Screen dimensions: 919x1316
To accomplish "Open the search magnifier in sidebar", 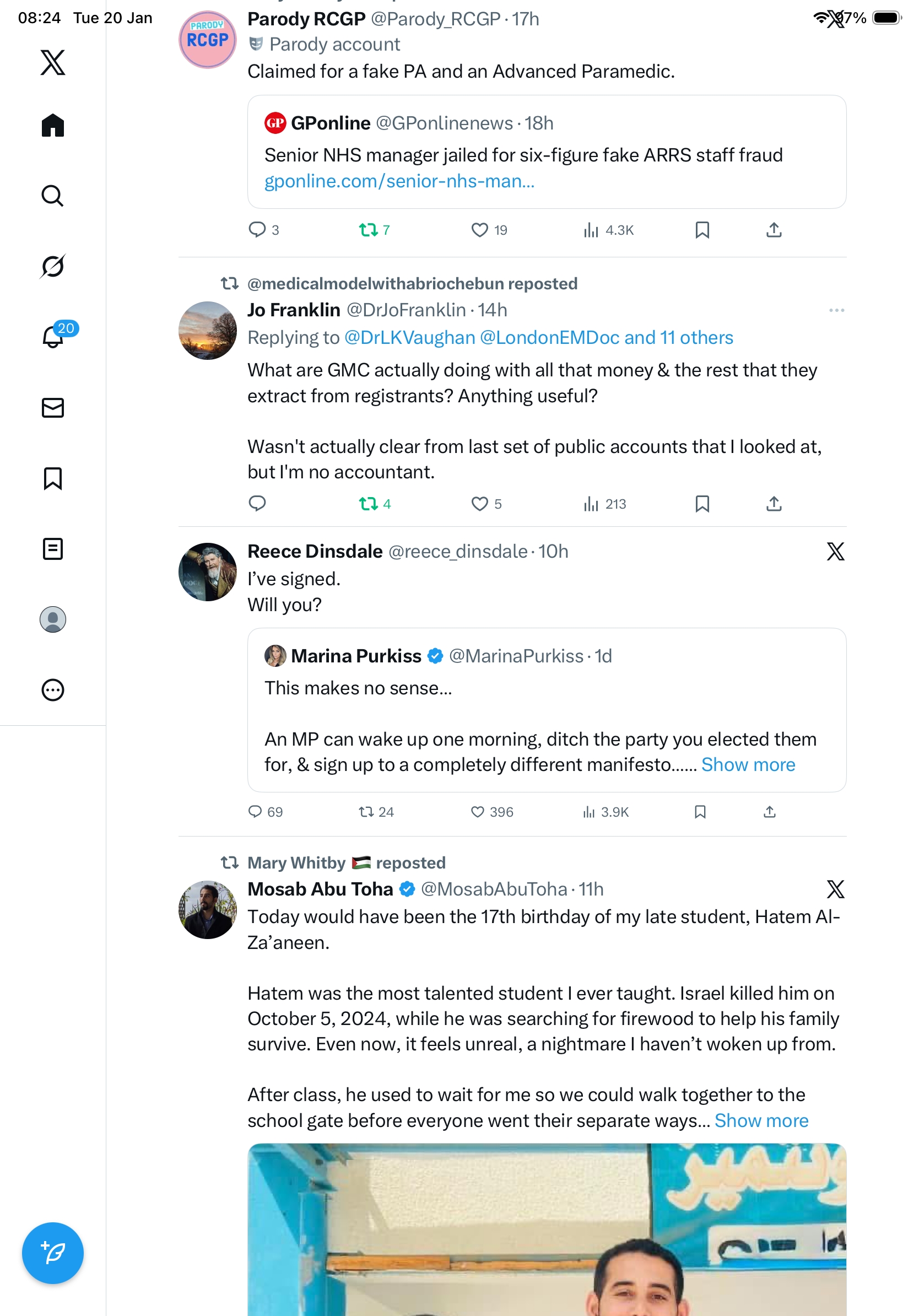I will [53, 196].
